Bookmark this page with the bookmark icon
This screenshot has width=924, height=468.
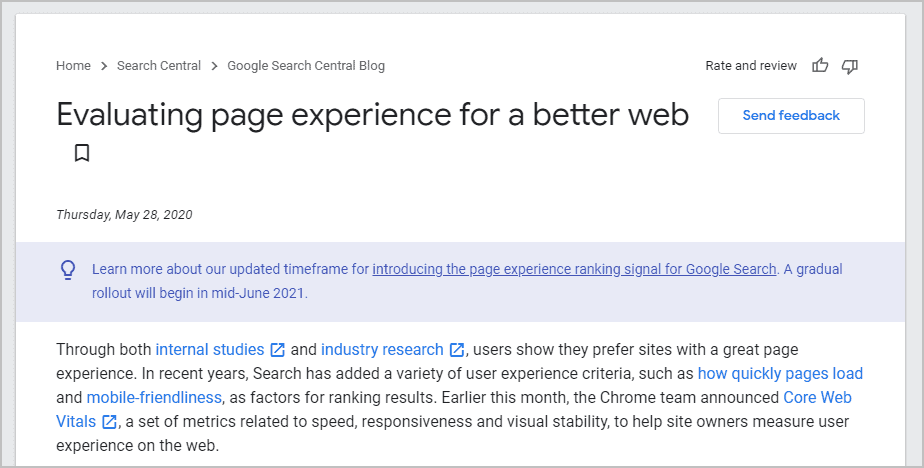(x=82, y=153)
